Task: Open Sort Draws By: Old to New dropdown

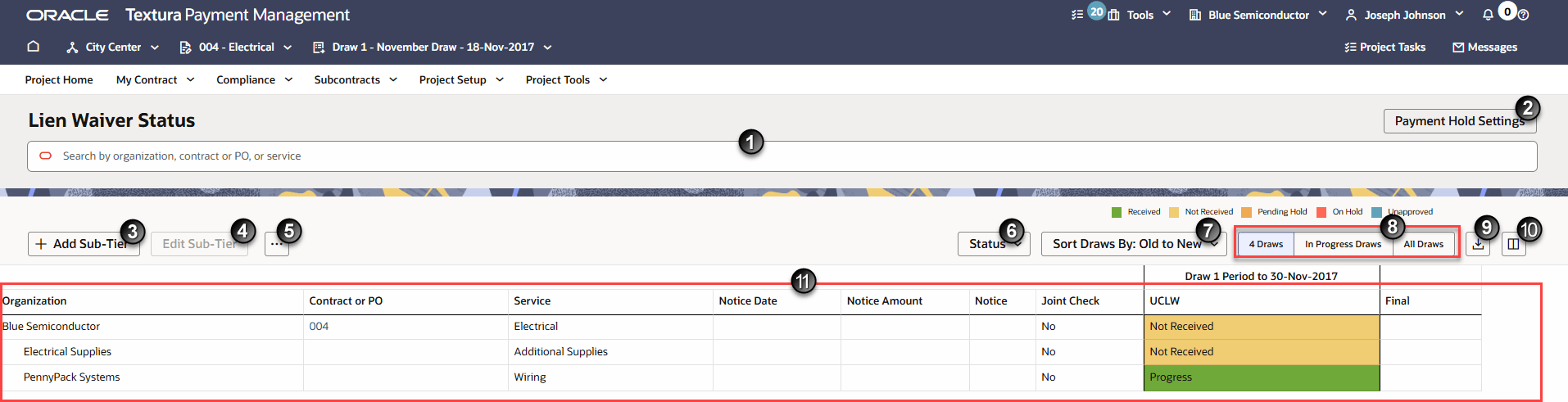Action: [x=1134, y=244]
